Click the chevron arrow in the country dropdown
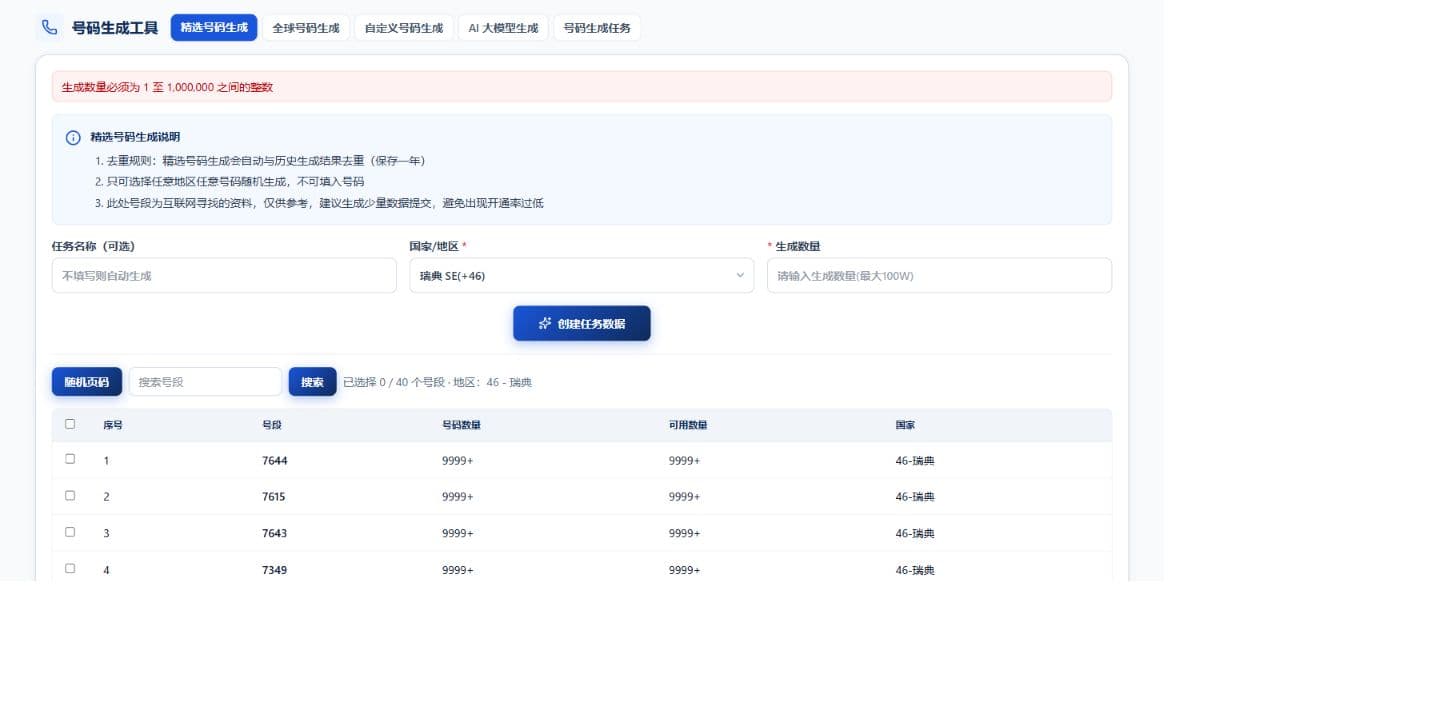1455x726 pixels. point(740,275)
